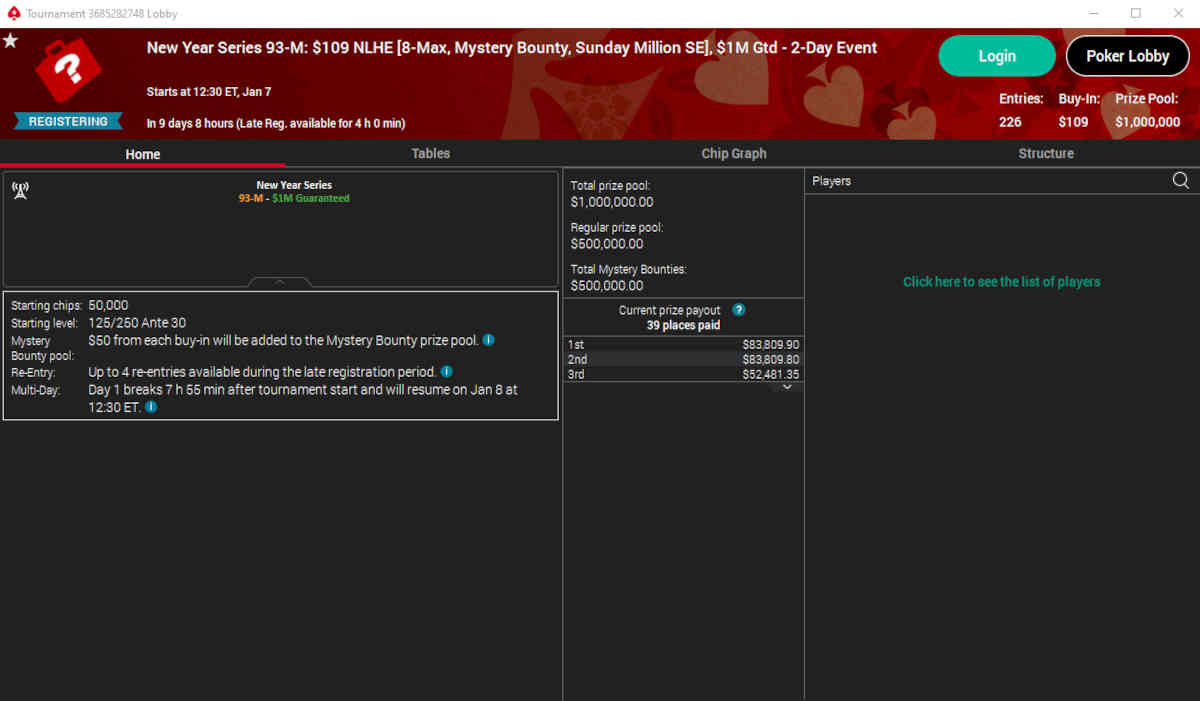This screenshot has height=701, width=1200.
Task: Click here to see players list
Action: pos(1001,282)
